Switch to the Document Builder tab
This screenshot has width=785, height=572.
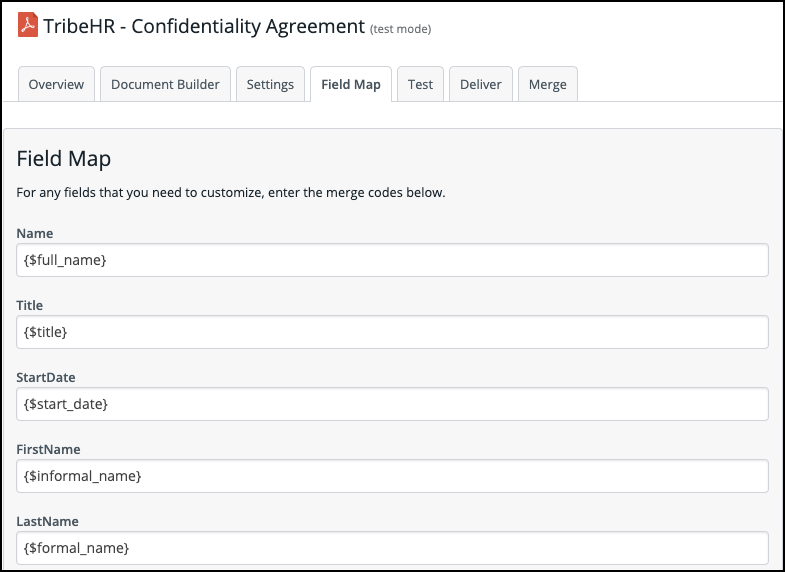click(x=165, y=84)
